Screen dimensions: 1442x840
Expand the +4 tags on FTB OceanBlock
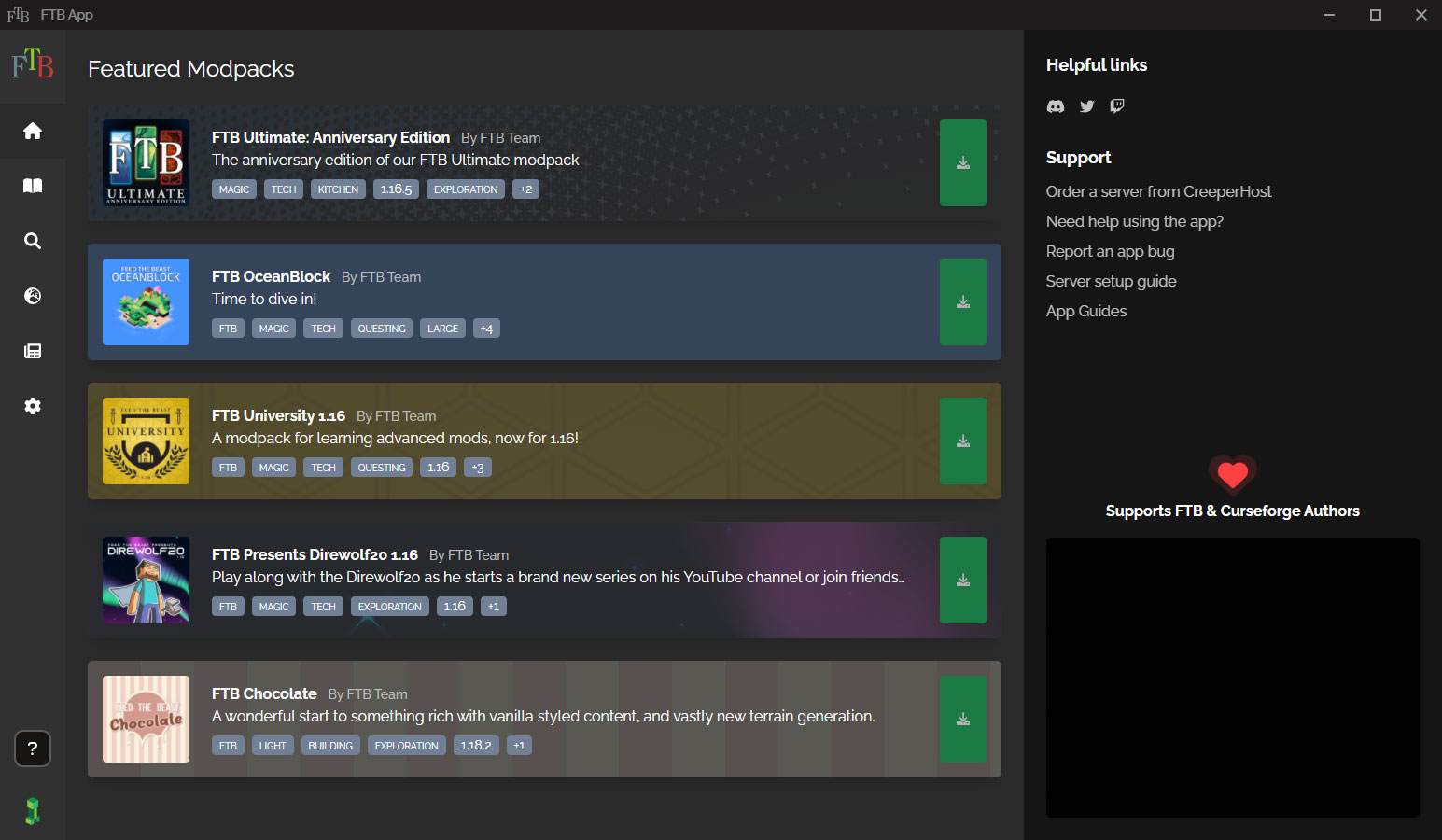pyautogui.click(x=486, y=329)
